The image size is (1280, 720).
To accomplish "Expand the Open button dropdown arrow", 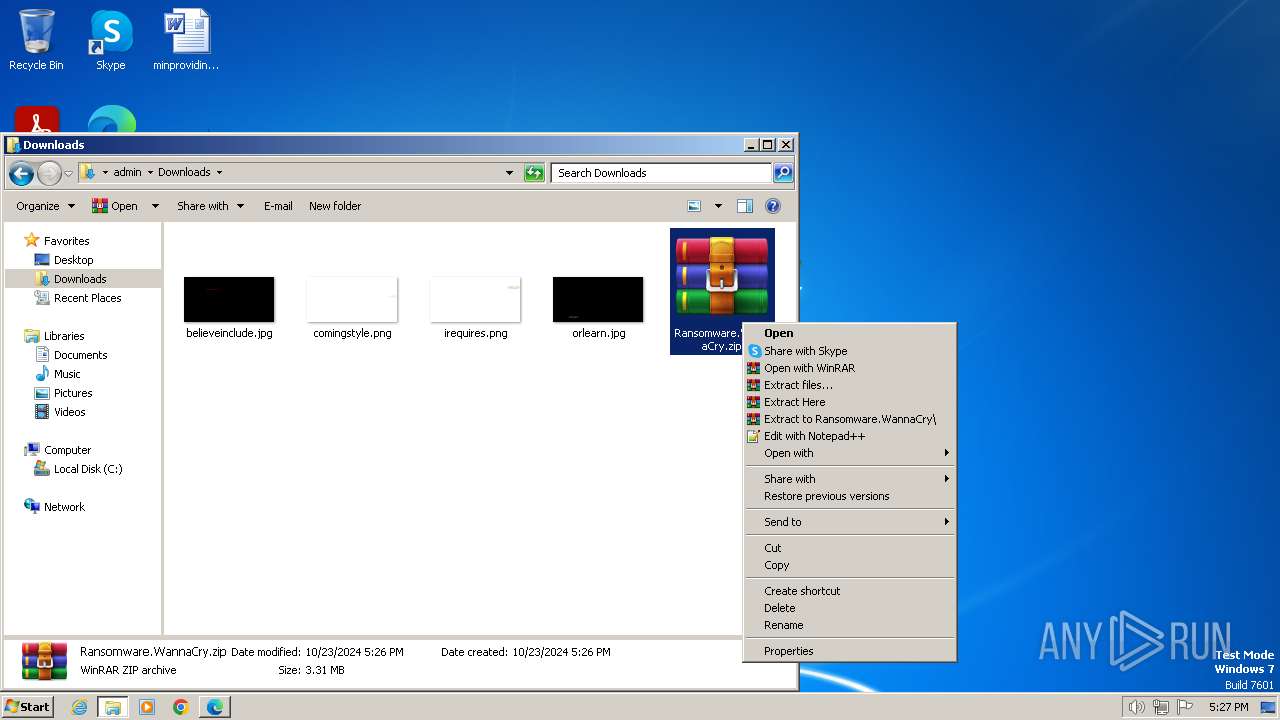I will click(155, 206).
